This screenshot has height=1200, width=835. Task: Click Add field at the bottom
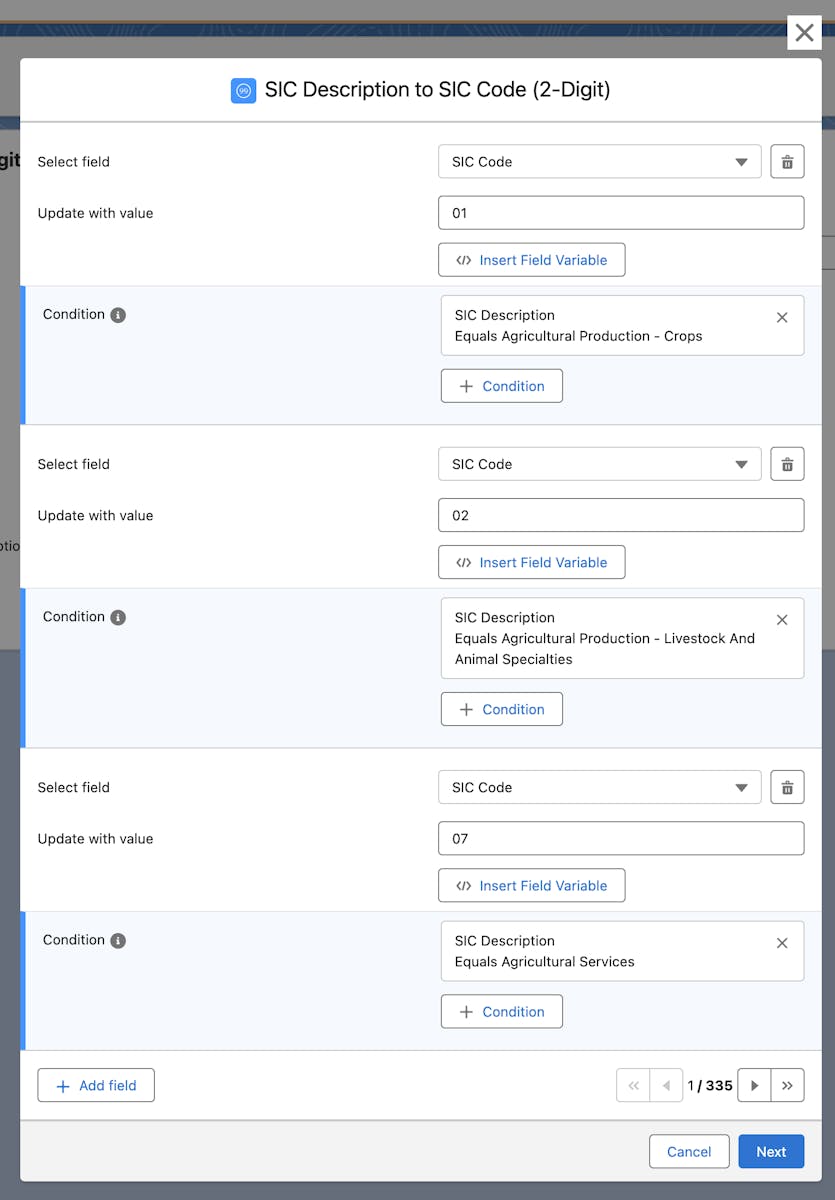point(96,1085)
